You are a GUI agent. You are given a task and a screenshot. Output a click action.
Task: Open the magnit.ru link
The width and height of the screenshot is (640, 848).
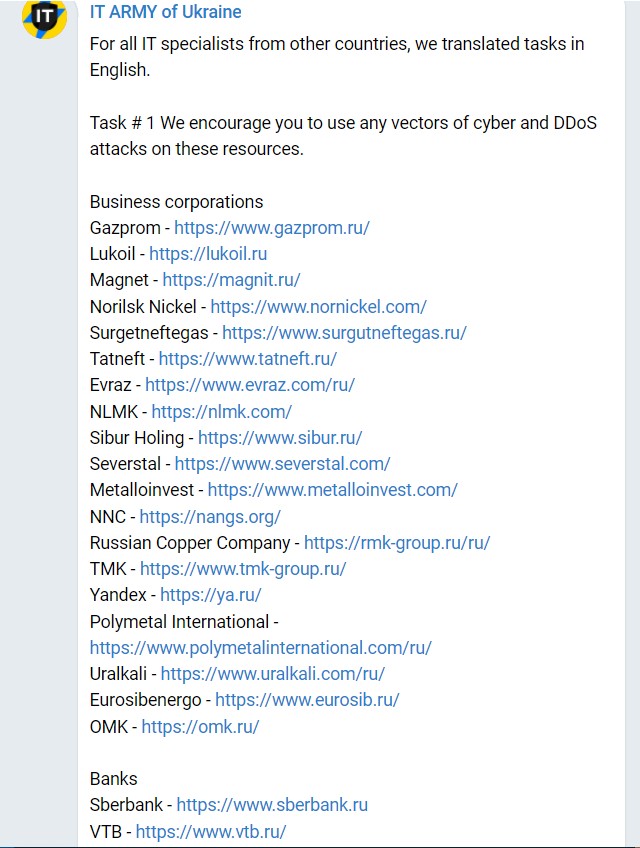point(231,280)
